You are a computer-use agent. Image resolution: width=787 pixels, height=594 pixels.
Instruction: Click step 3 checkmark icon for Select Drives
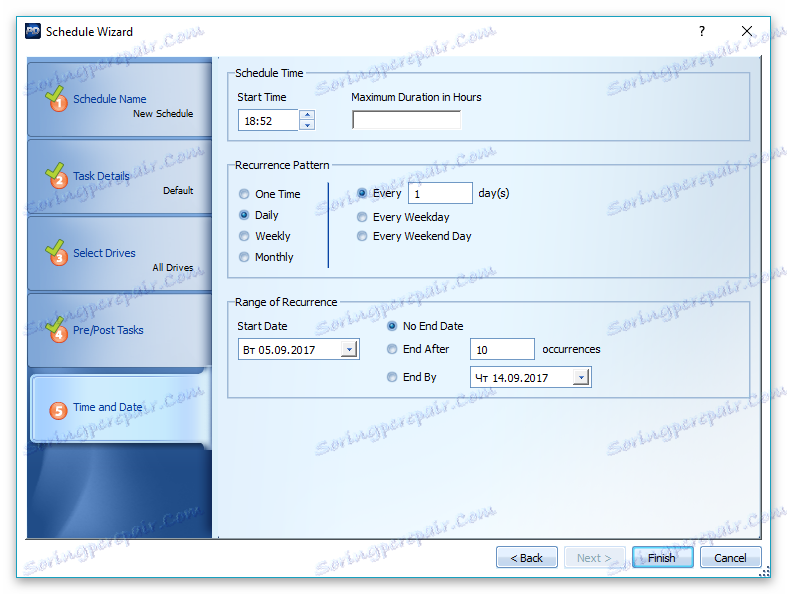tap(56, 252)
